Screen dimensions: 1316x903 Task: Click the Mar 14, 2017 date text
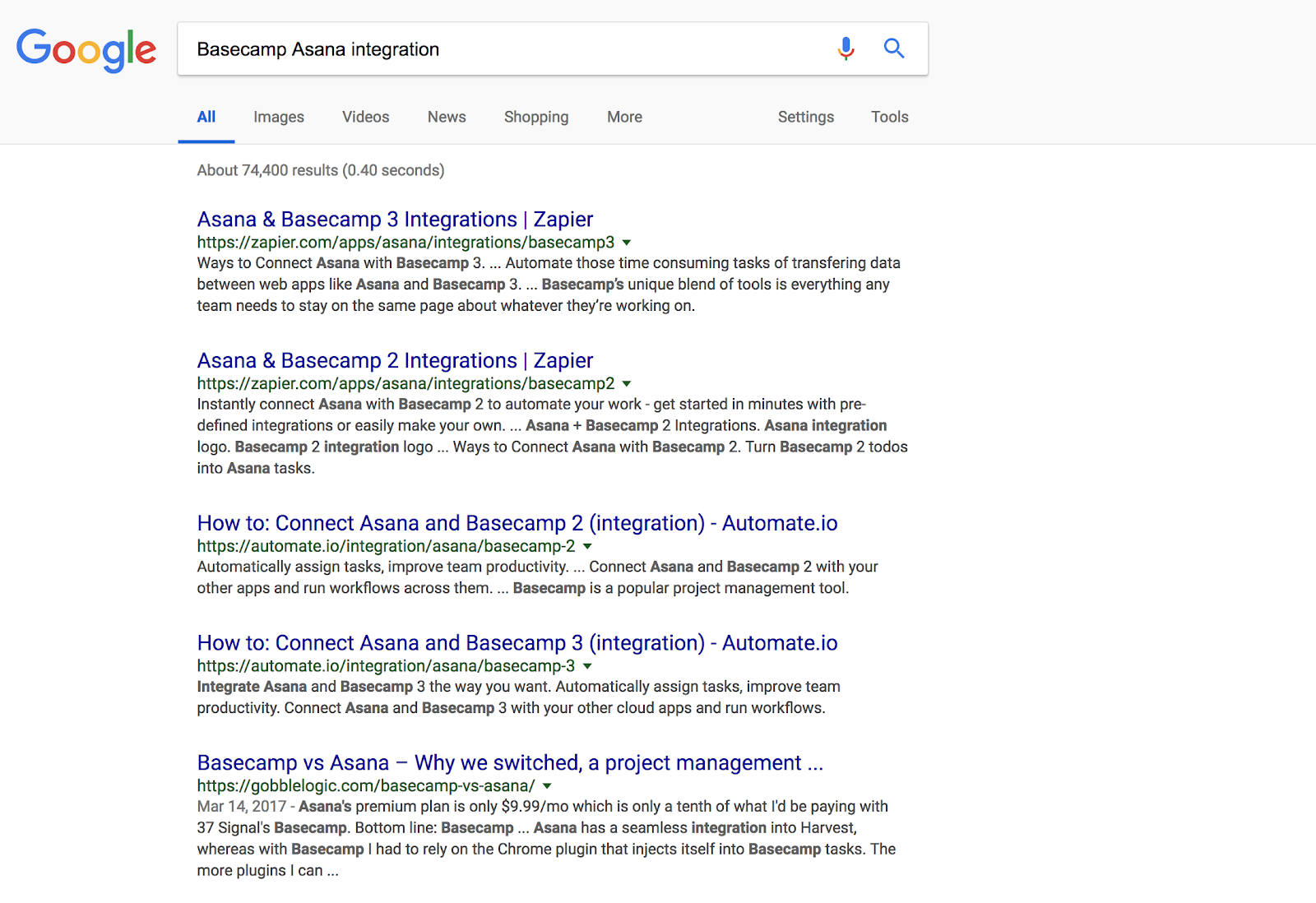tap(242, 807)
